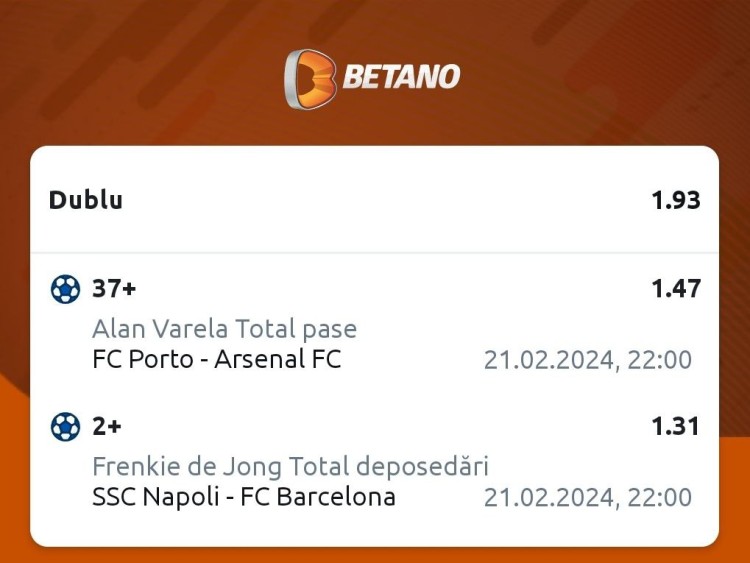750x563 pixels.
Task: Open the SSC Napoli - FC Barcelona match
Action: tap(244, 497)
